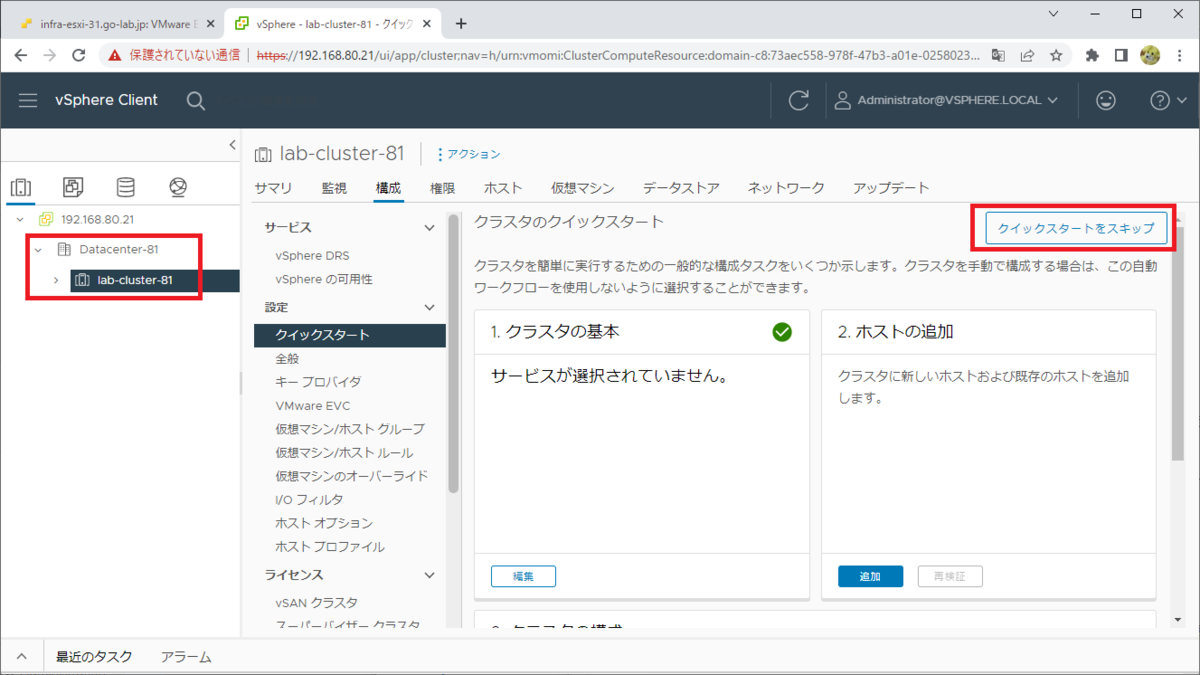This screenshot has width=1200, height=675.
Task: Select Networking inventory icon
Action: 177,187
